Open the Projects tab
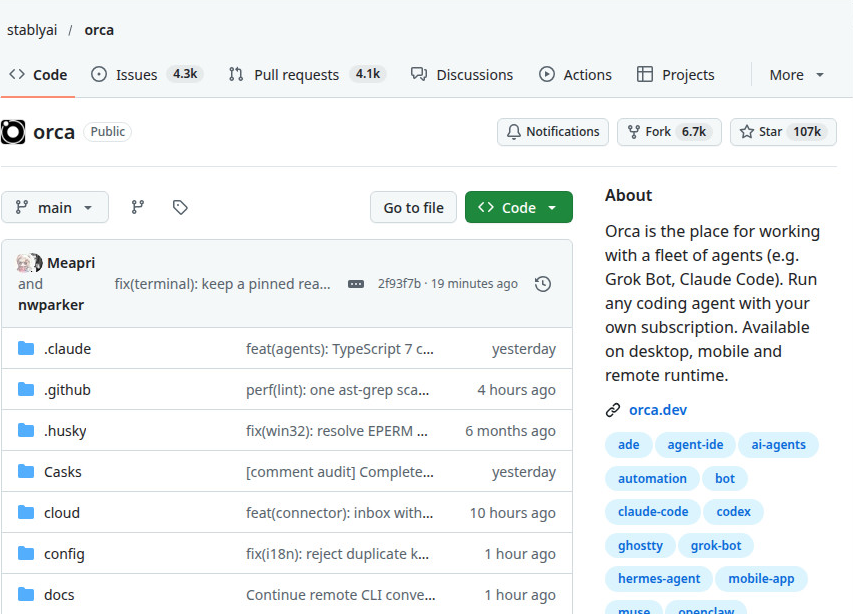This screenshot has width=853, height=614. (x=676, y=75)
